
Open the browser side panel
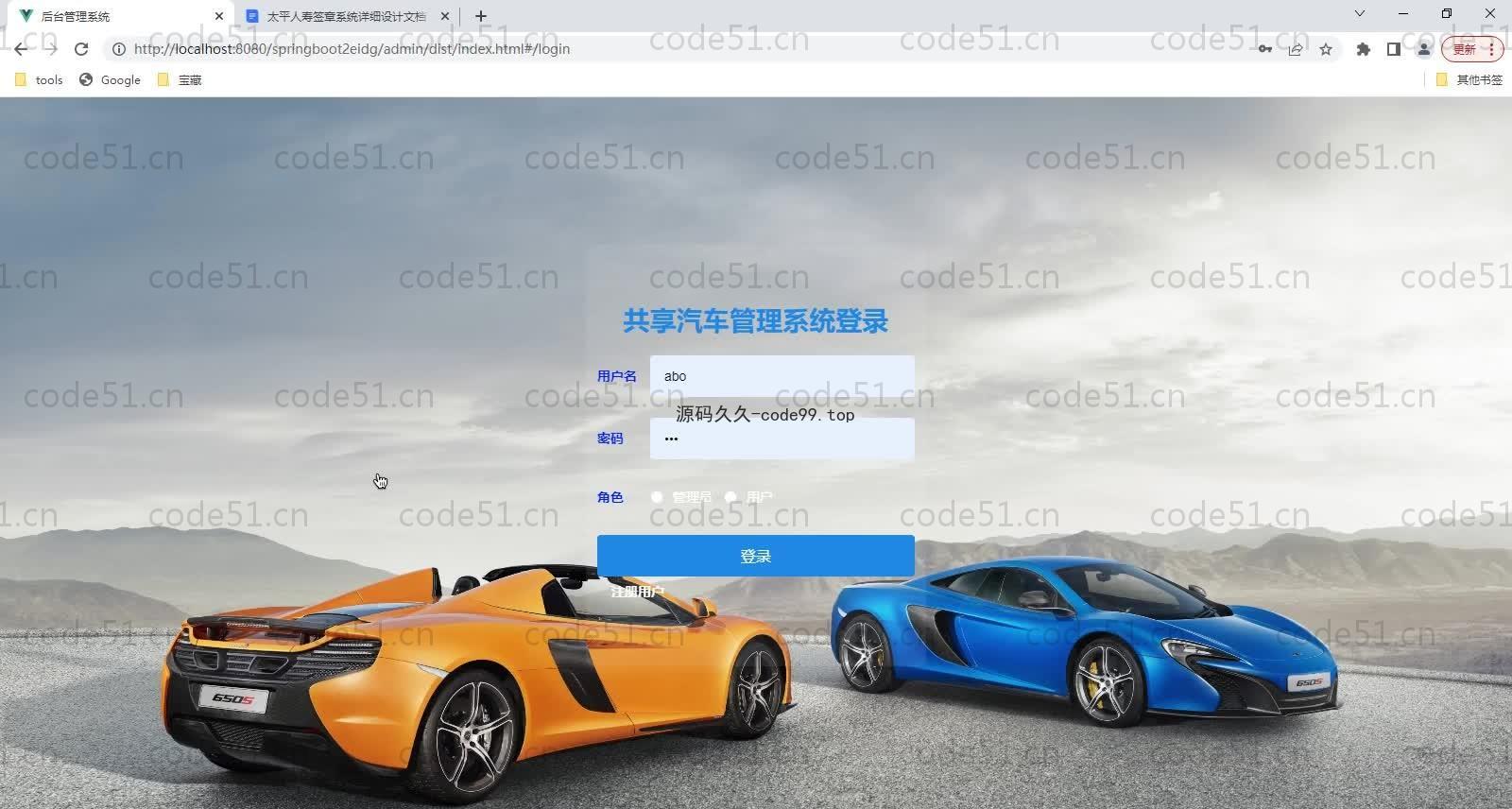point(1393,49)
